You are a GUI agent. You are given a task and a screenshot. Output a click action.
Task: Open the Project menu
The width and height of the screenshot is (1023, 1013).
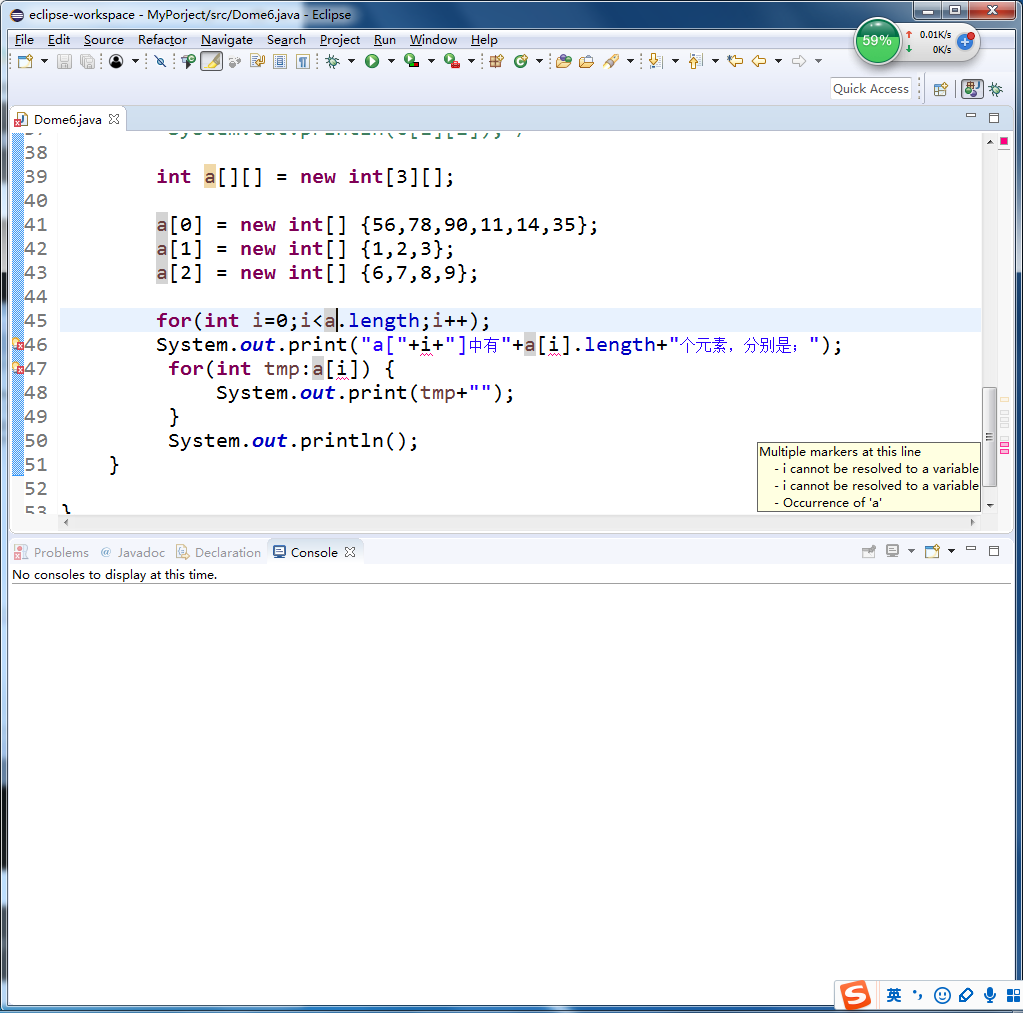340,40
